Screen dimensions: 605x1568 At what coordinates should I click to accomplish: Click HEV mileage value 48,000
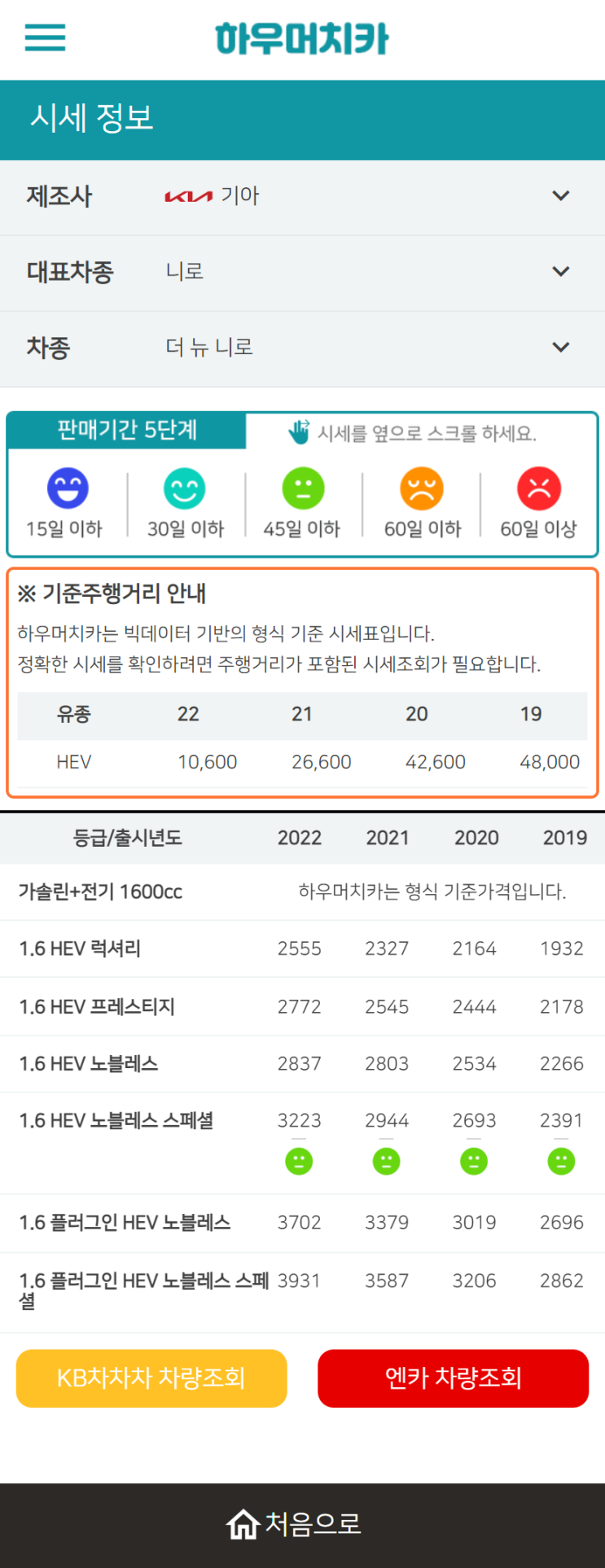click(x=550, y=762)
